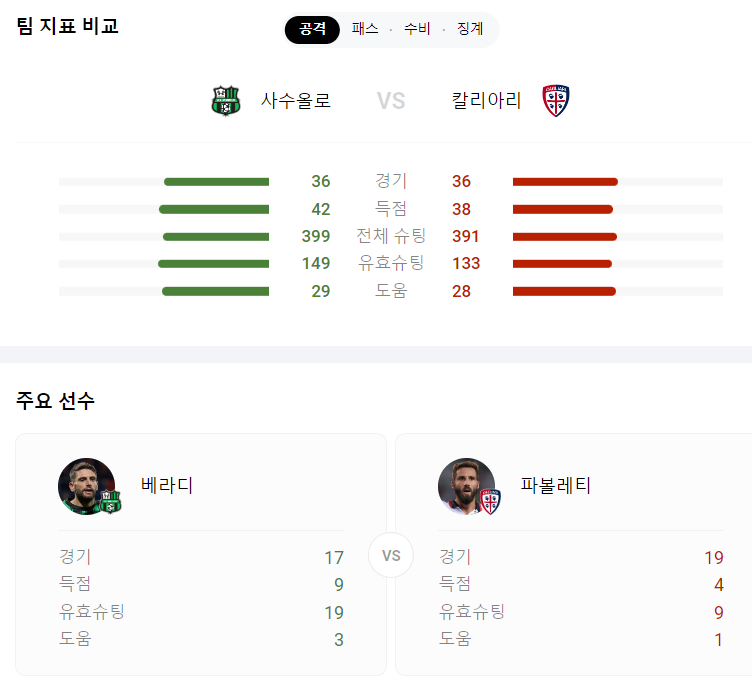The width and height of the screenshot is (752, 678).
Task: Click the red 도움 bar for Cagliari
Action: [564, 292]
